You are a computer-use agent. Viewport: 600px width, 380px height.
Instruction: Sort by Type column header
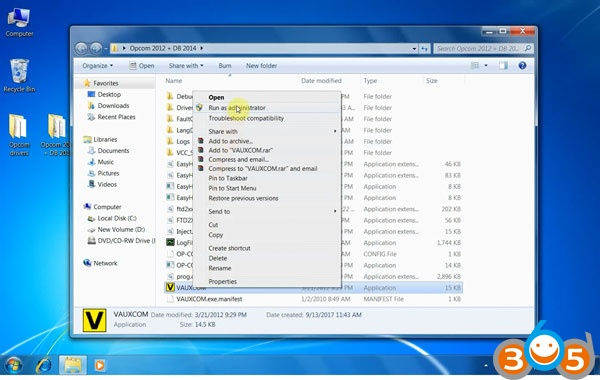click(370, 81)
